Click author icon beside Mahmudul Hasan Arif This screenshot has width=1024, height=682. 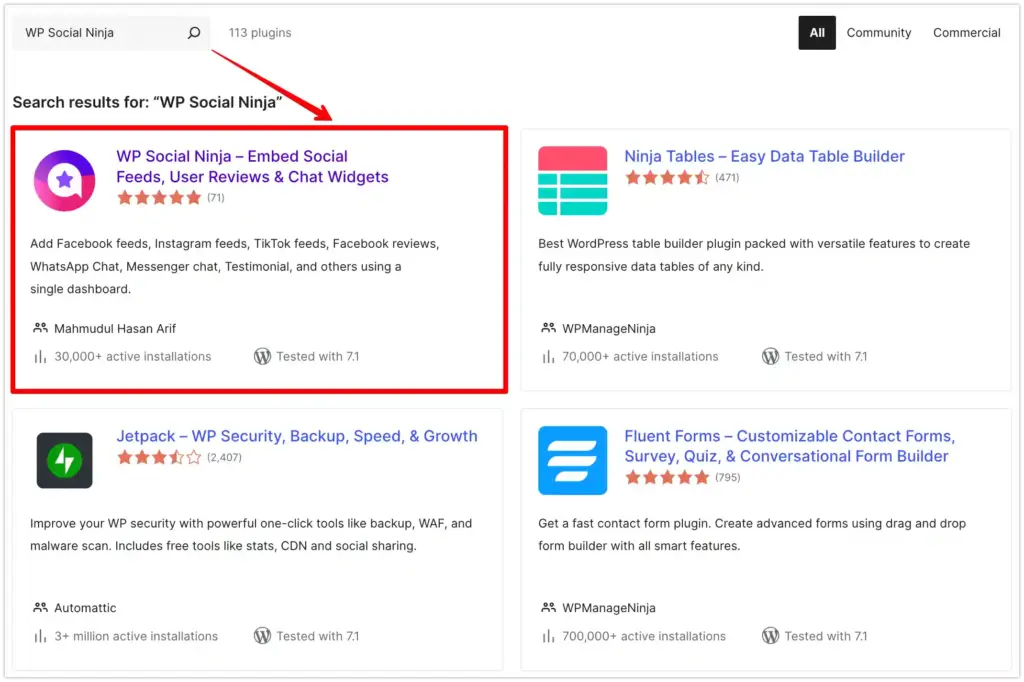click(x=40, y=328)
